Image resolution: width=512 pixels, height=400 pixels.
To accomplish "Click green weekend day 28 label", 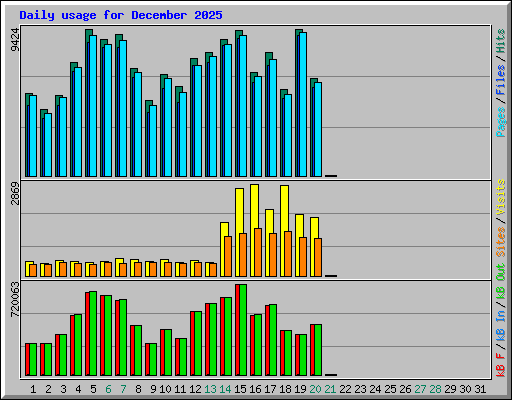I will click(435, 389).
